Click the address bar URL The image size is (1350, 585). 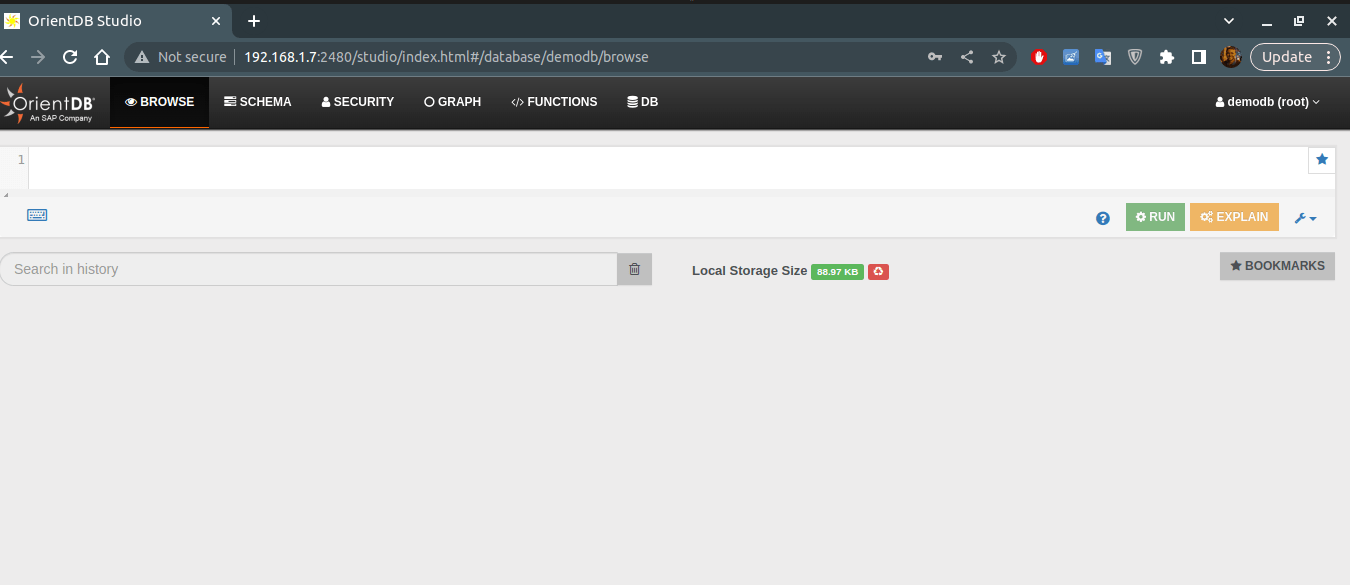[x=446, y=57]
